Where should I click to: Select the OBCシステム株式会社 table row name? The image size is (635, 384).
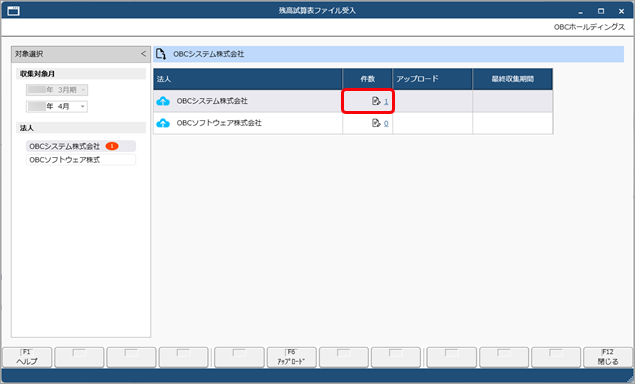click(212, 101)
